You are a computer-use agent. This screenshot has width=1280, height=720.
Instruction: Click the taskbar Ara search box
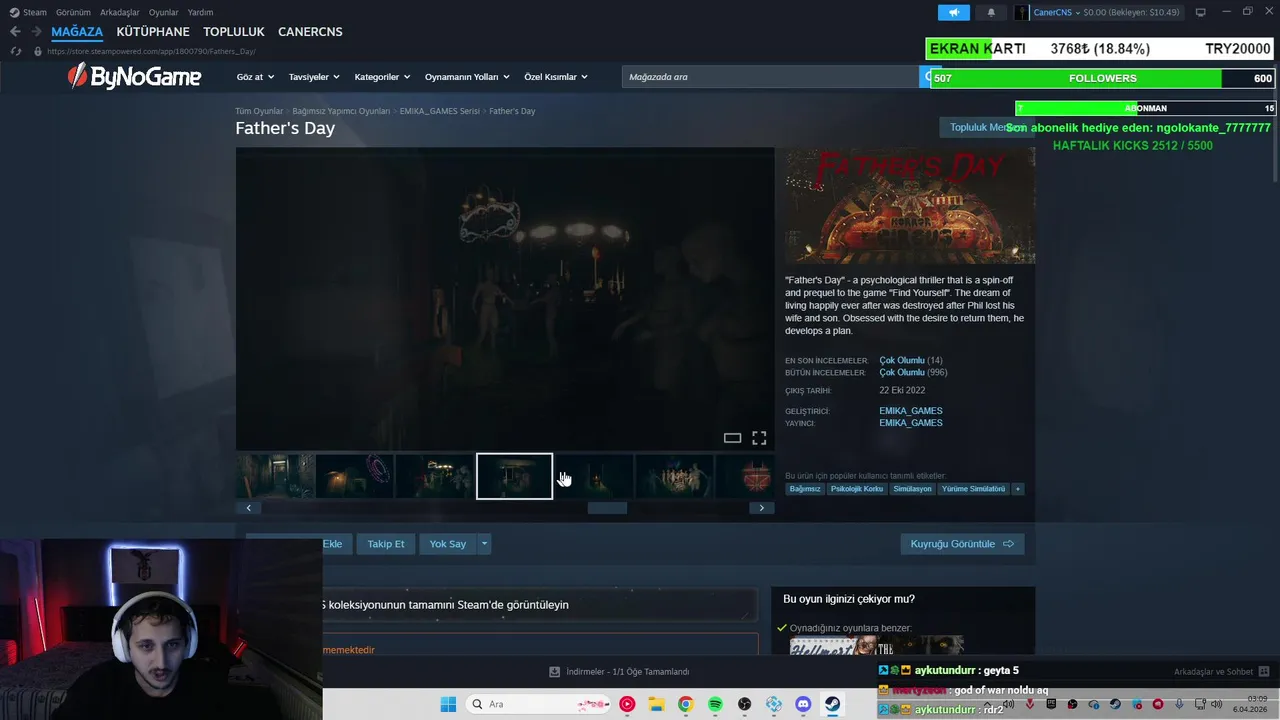click(540, 704)
